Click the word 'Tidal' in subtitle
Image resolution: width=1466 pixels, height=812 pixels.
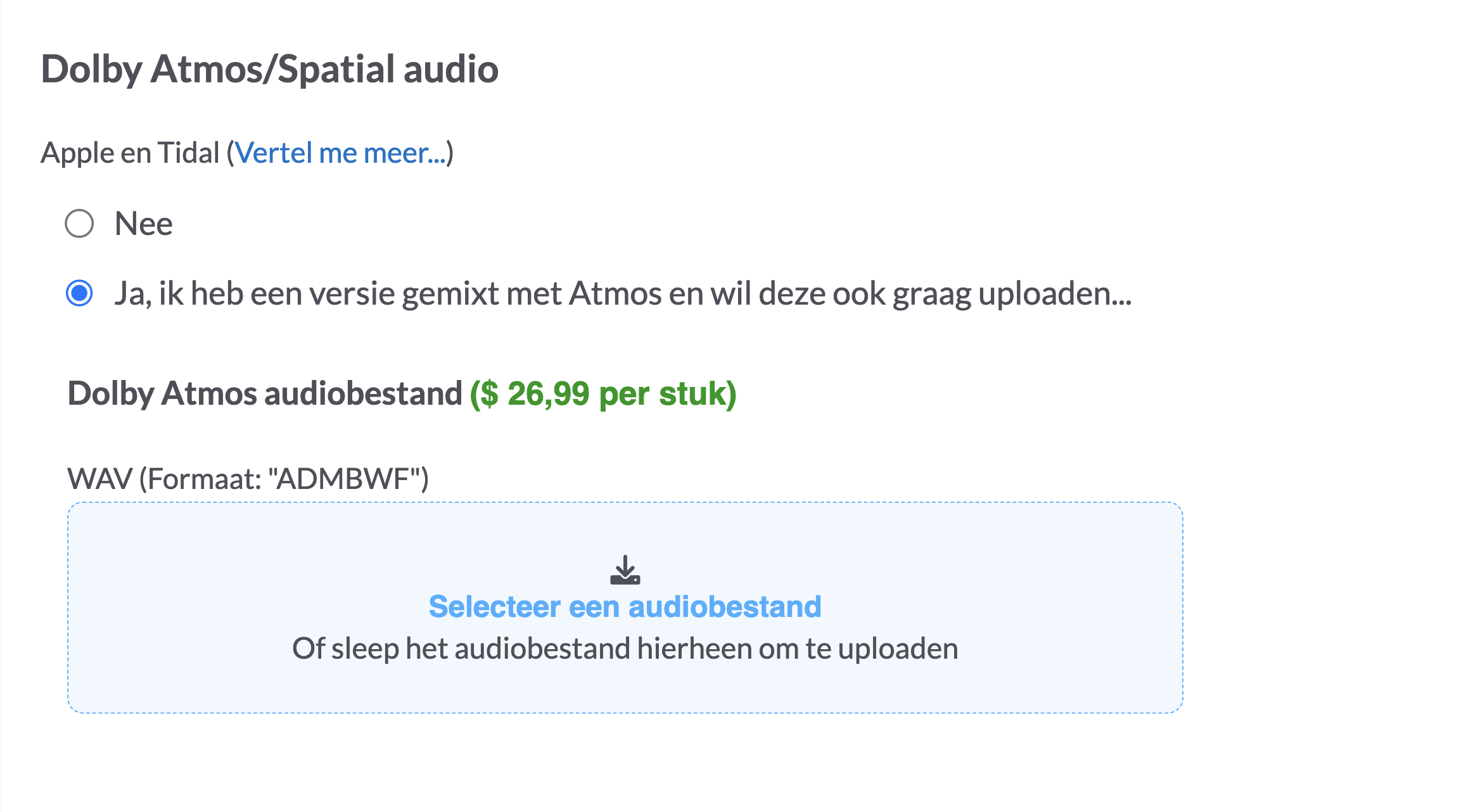click(188, 153)
